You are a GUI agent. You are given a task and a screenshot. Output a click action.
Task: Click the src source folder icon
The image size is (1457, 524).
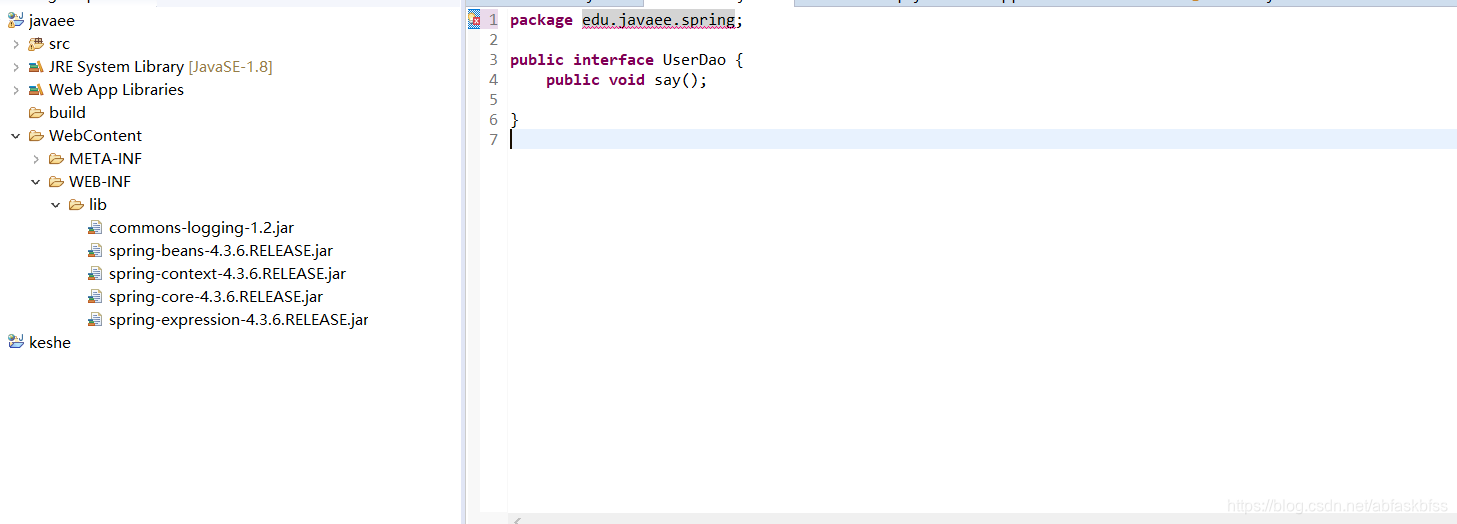[x=36, y=43]
